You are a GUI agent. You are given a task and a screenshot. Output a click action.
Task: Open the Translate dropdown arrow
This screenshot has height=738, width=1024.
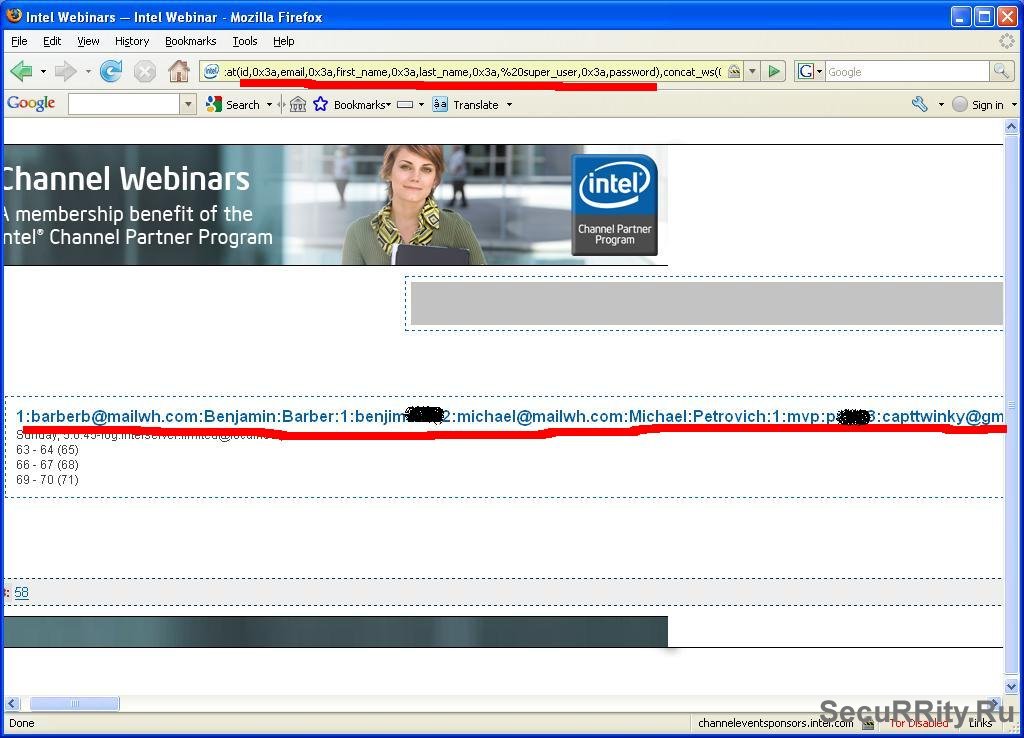click(509, 104)
